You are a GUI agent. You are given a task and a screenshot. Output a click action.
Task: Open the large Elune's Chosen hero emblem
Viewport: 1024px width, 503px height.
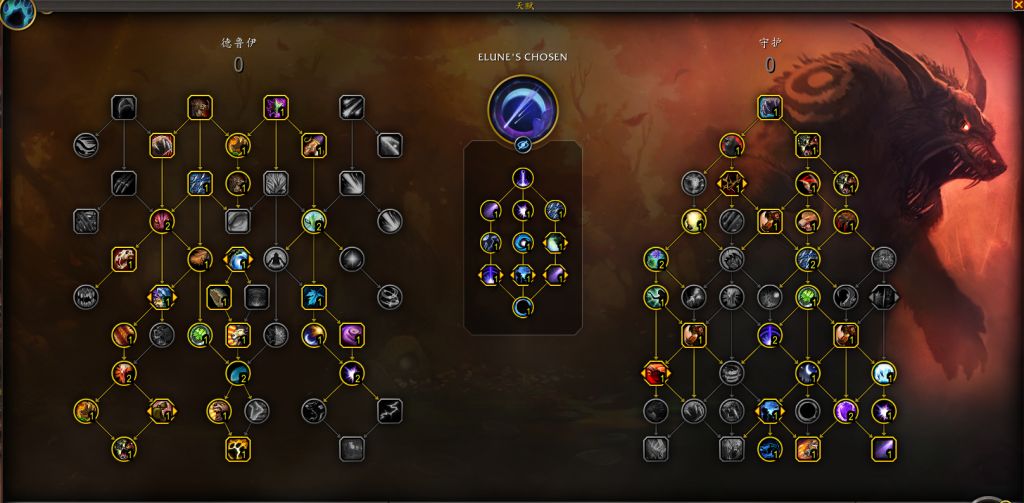[x=522, y=108]
